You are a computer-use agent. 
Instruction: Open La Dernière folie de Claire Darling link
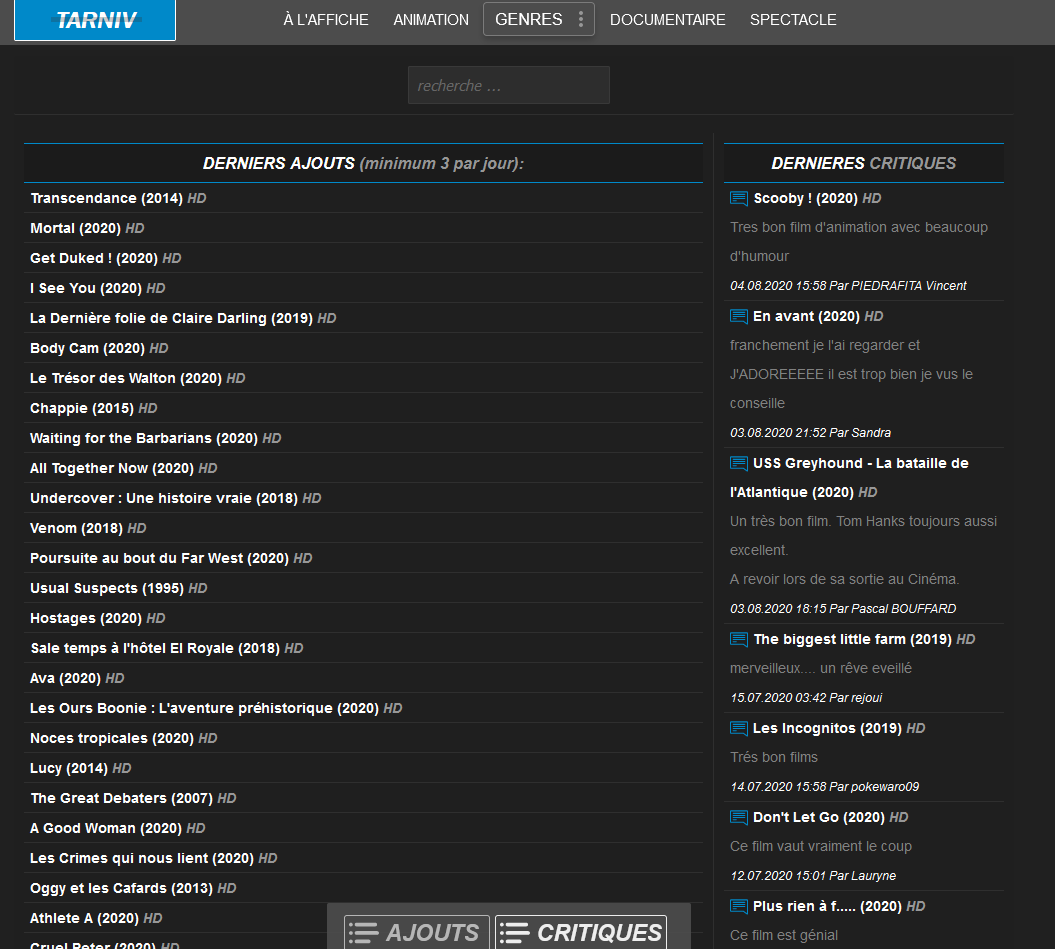click(183, 318)
